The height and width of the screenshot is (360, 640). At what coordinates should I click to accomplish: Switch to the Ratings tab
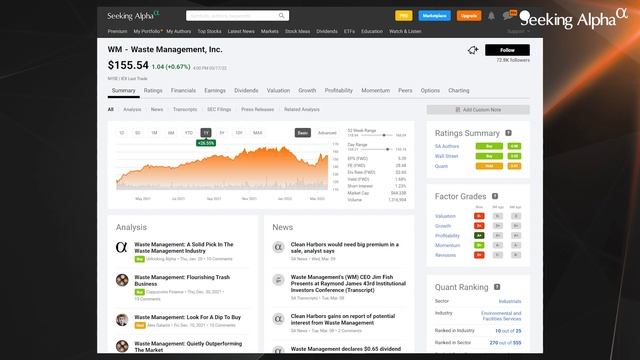pyautogui.click(x=153, y=91)
